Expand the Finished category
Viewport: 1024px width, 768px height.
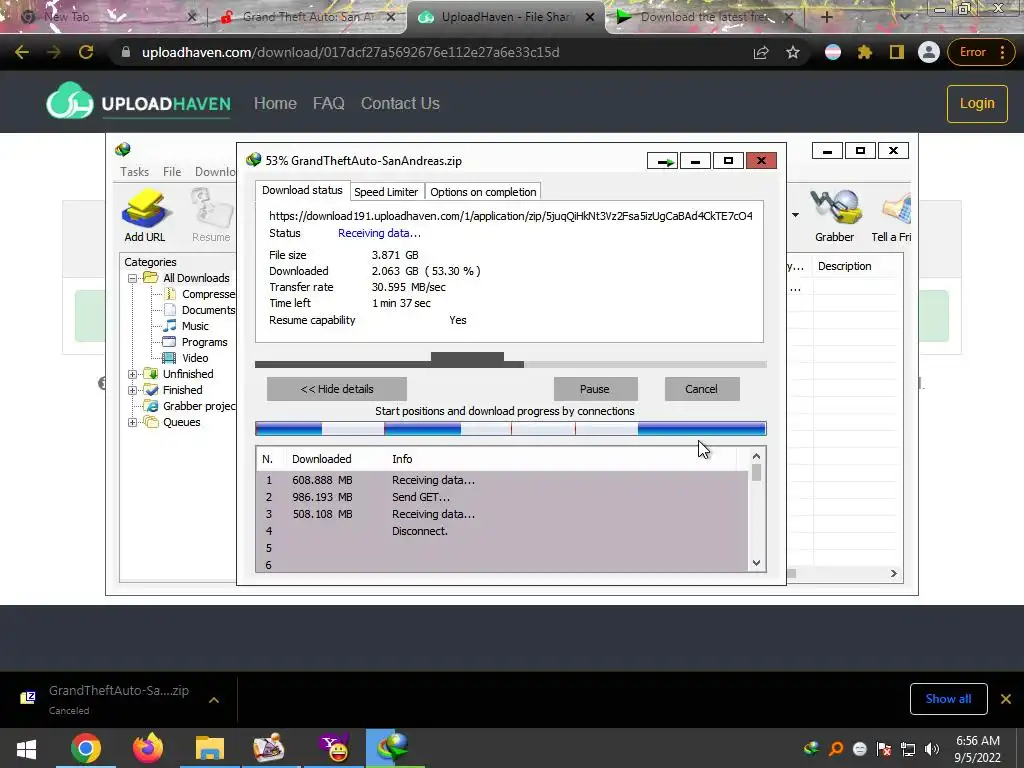[132, 391]
